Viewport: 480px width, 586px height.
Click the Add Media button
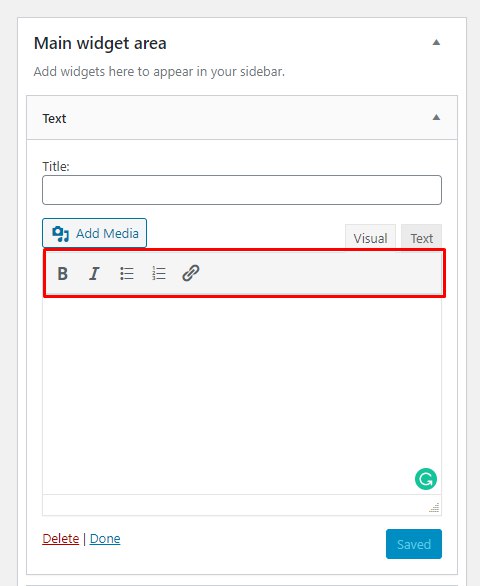click(94, 233)
